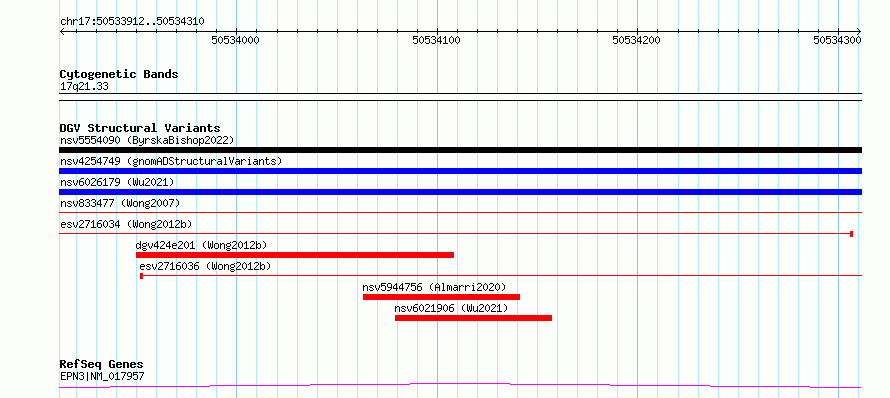890x398 pixels.
Task: Select the nsv6026179 (Wu2021) label
Action: (117, 182)
